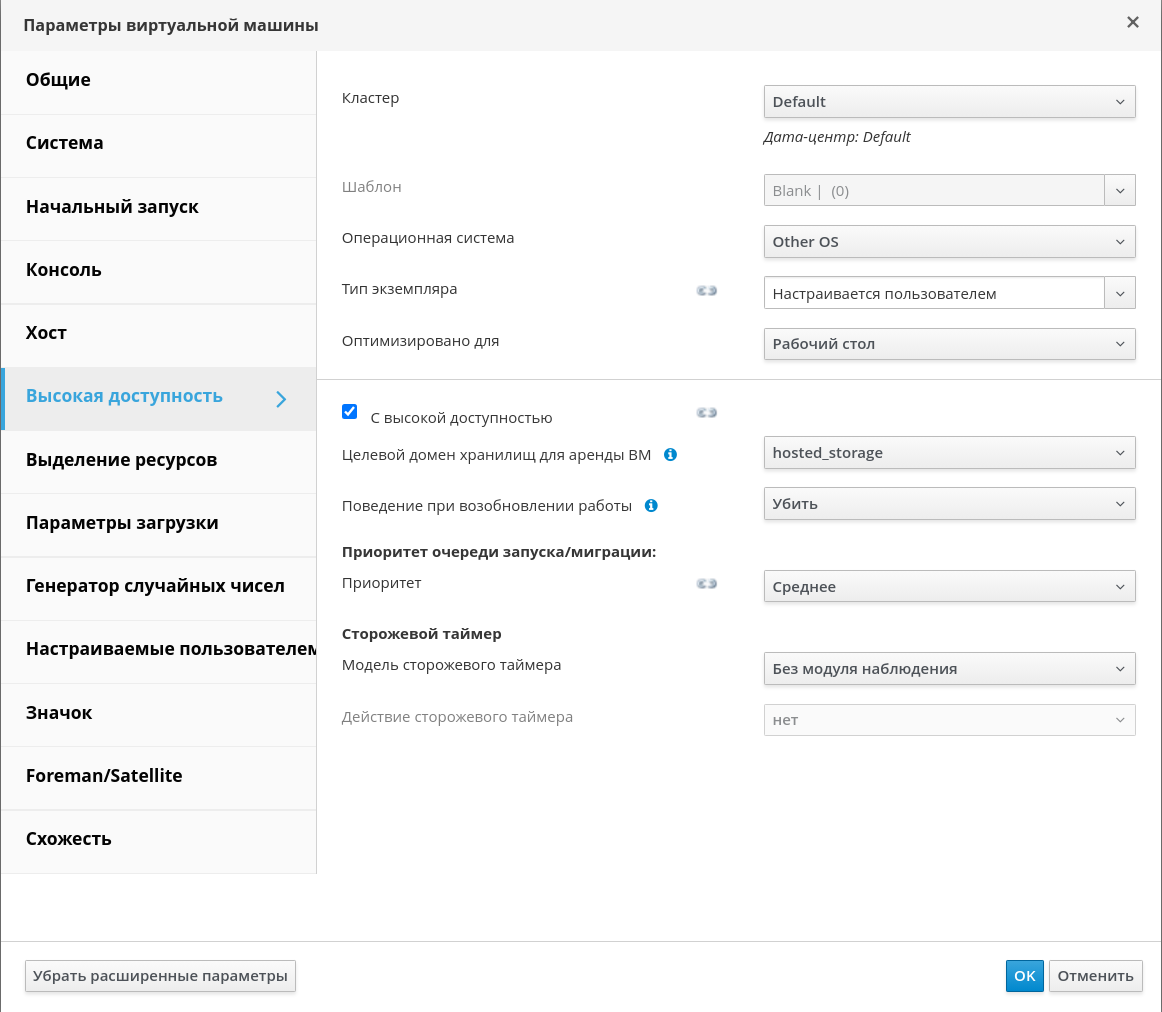Image resolution: width=1162 pixels, height=1012 pixels.
Task: Expand the Поведение при возобновлении работы dropdown
Action: 949,504
